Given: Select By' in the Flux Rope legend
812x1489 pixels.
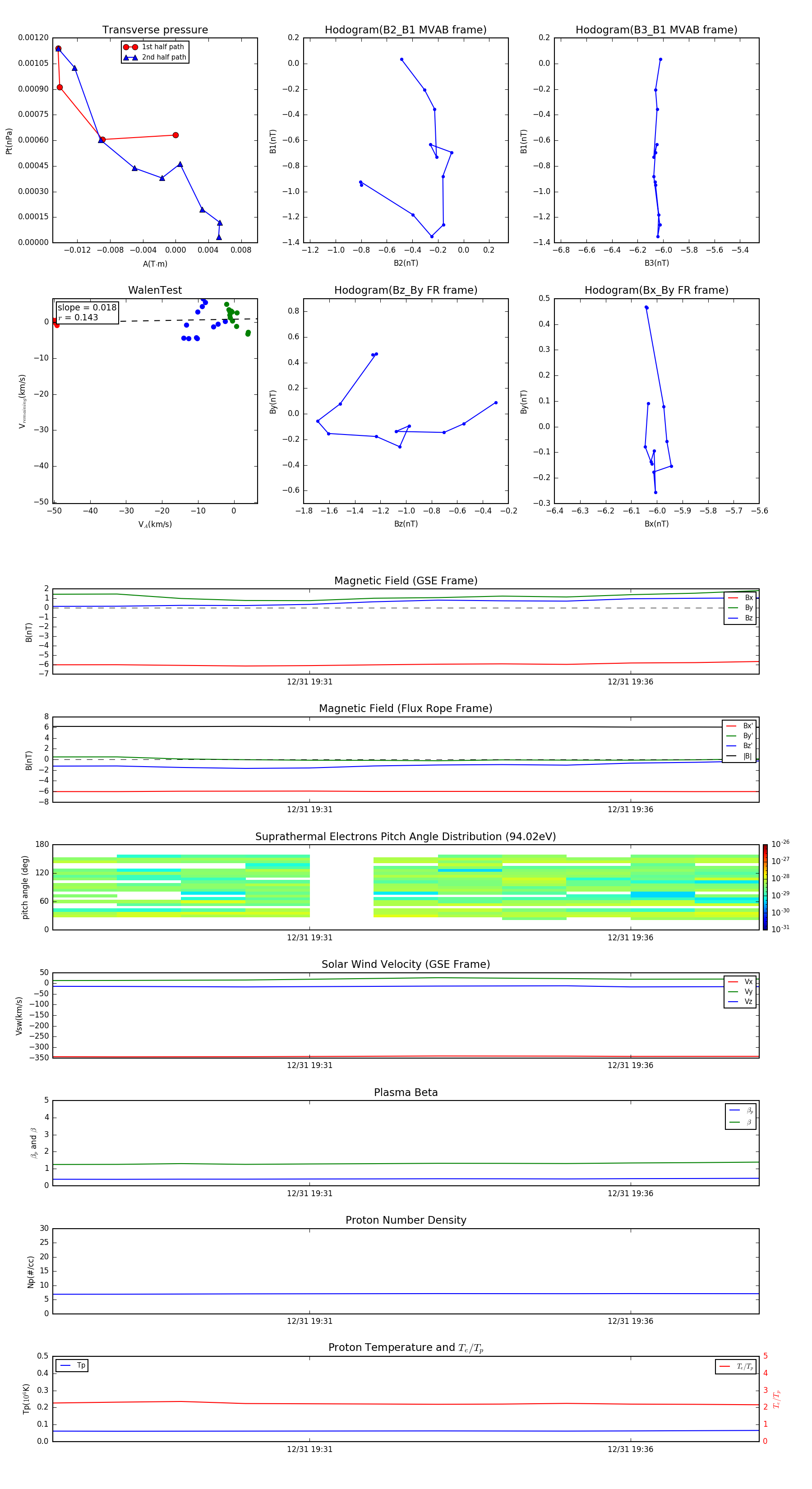Looking at the screenshot, I should coord(739,736).
